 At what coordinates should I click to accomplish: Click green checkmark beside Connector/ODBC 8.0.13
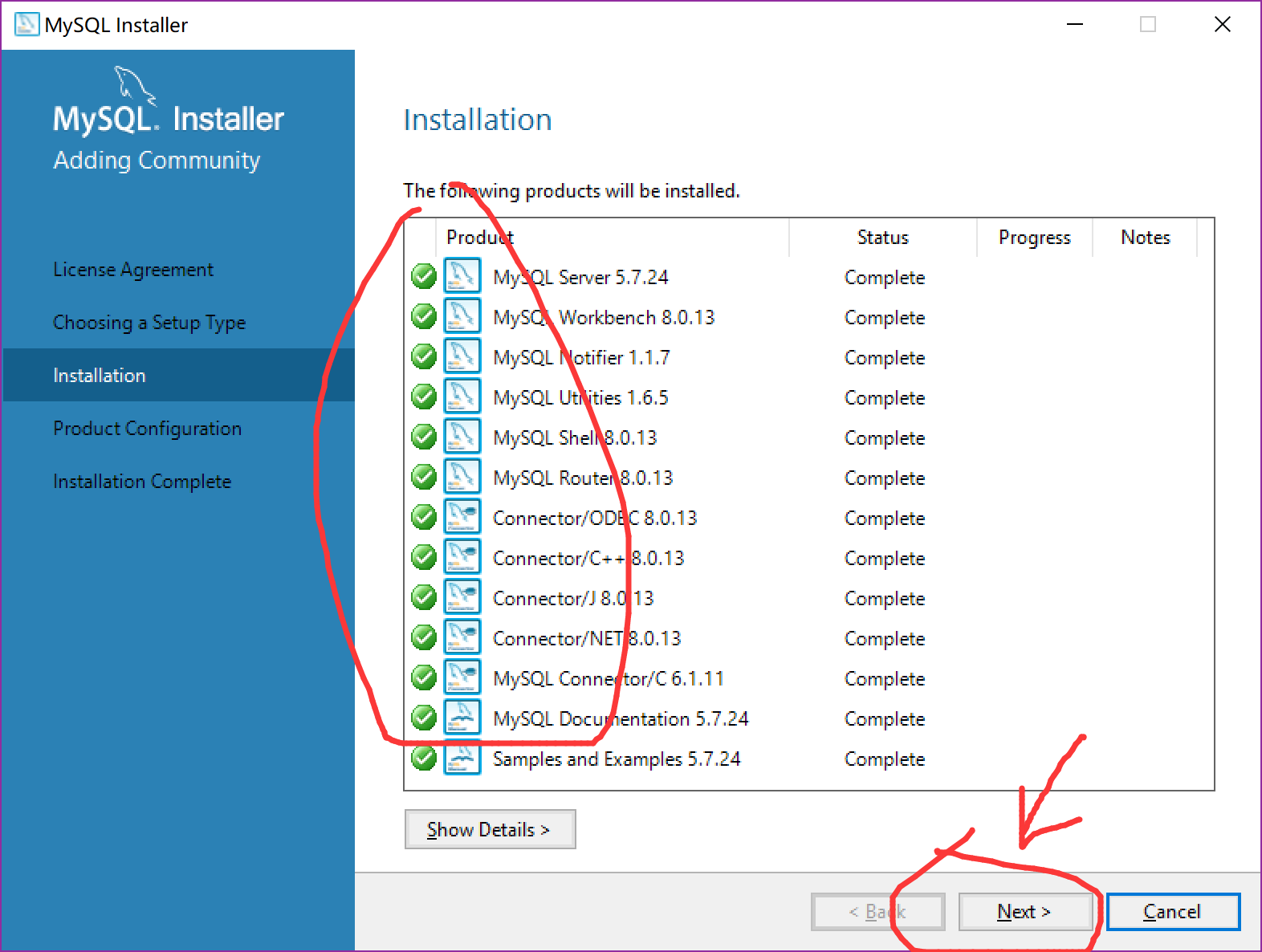click(x=424, y=517)
